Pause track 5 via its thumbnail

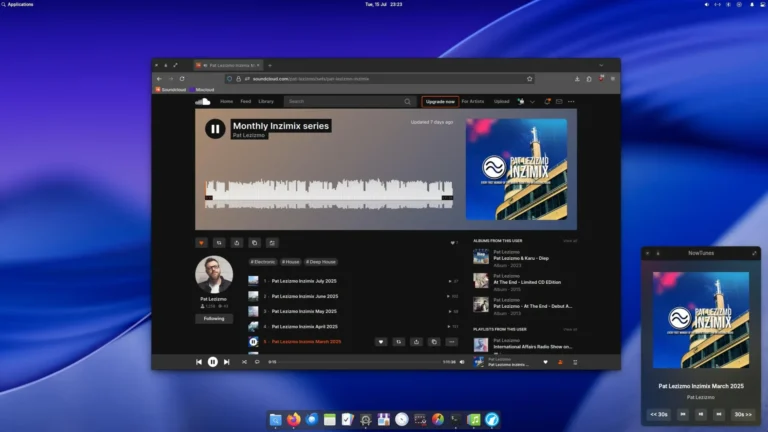point(253,342)
